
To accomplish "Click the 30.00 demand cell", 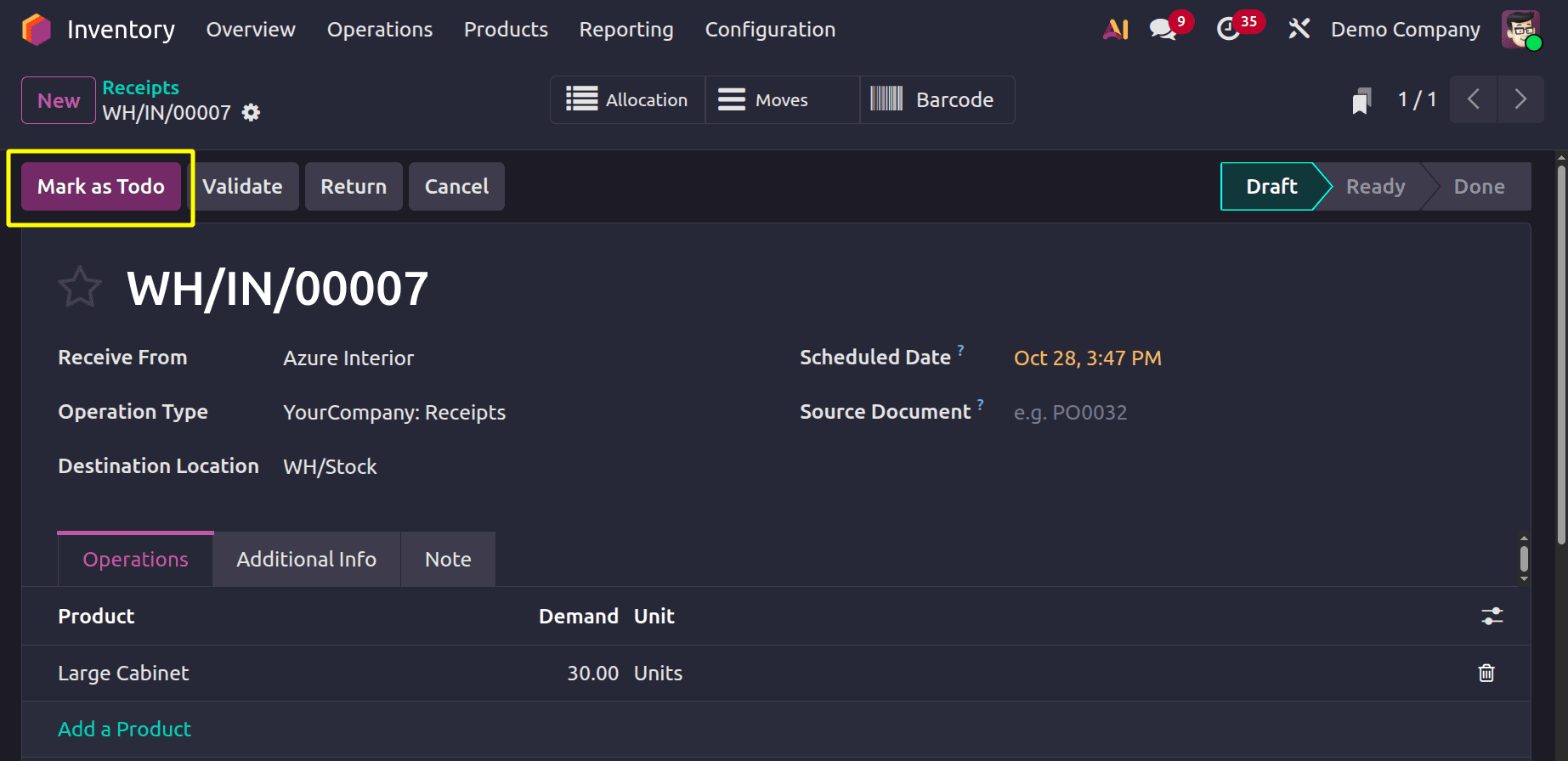I will tap(592, 673).
